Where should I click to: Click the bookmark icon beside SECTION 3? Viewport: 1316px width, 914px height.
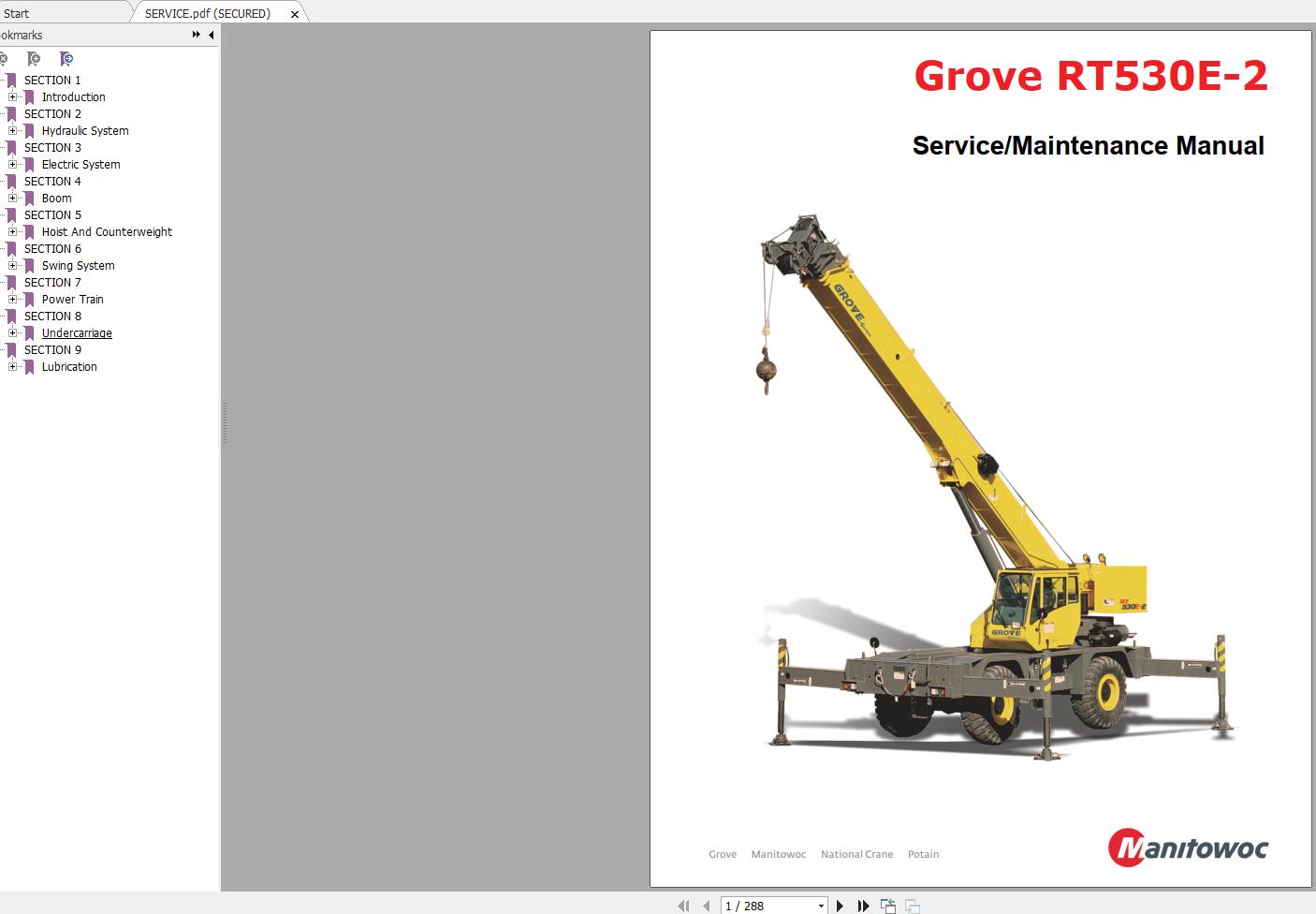(x=11, y=148)
